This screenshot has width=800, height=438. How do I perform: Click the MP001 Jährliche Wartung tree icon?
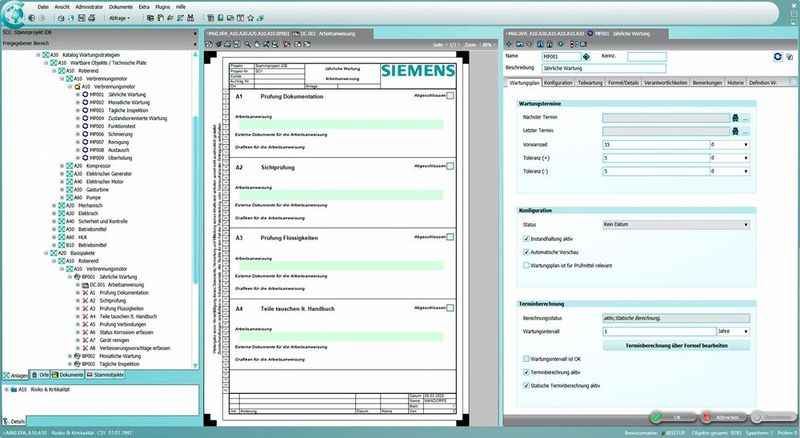[x=85, y=94]
